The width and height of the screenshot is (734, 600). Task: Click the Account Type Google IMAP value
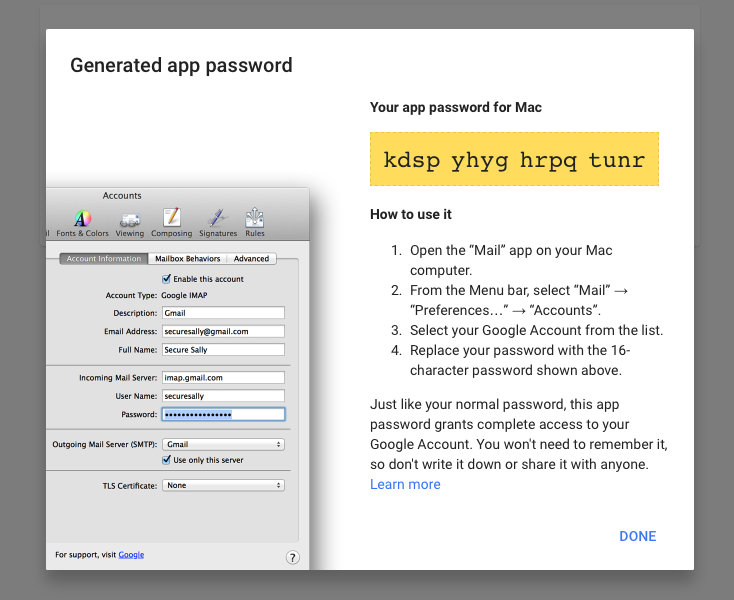click(184, 295)
